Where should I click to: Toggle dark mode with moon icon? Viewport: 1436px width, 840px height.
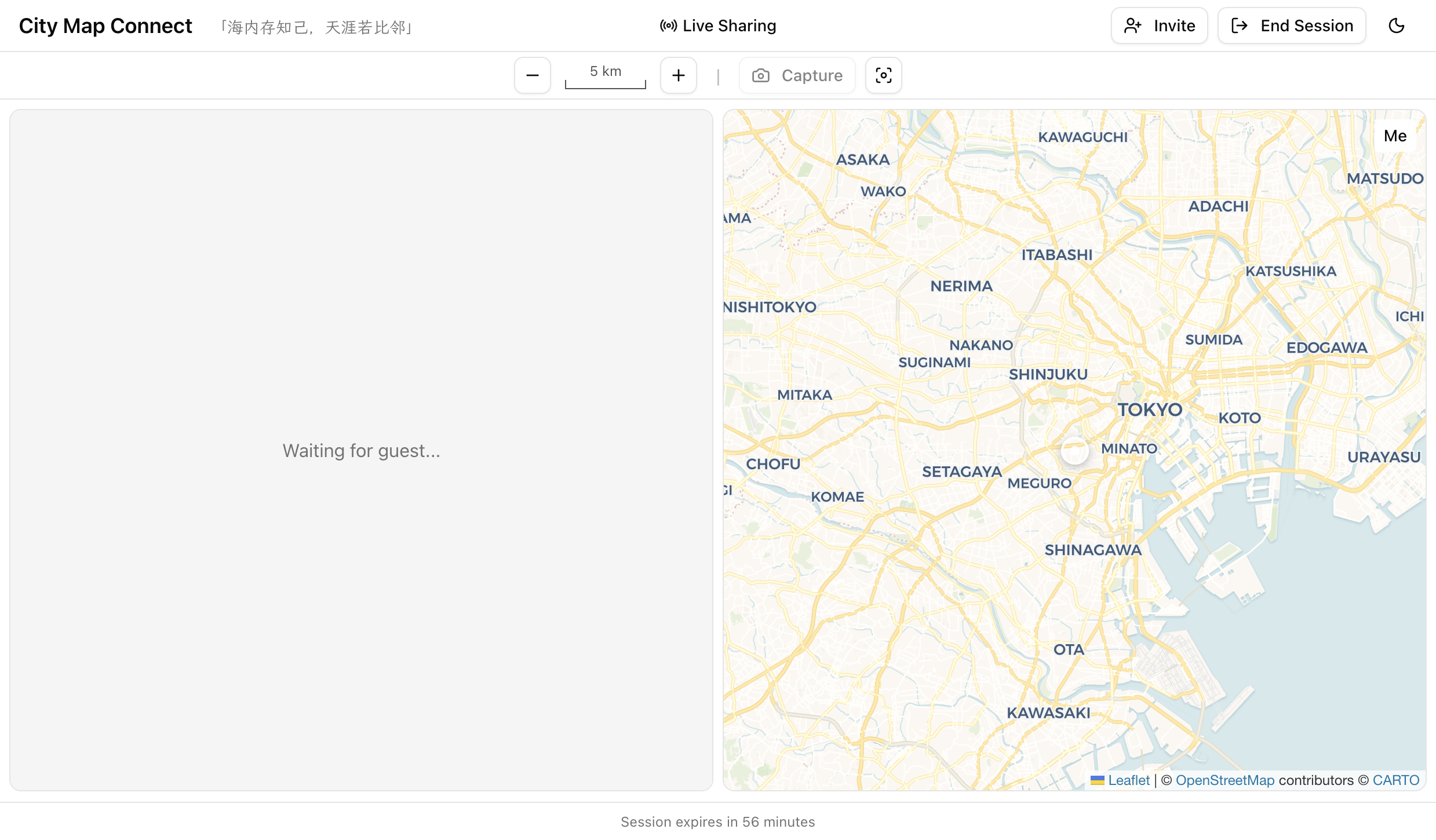coord(1397,25)
